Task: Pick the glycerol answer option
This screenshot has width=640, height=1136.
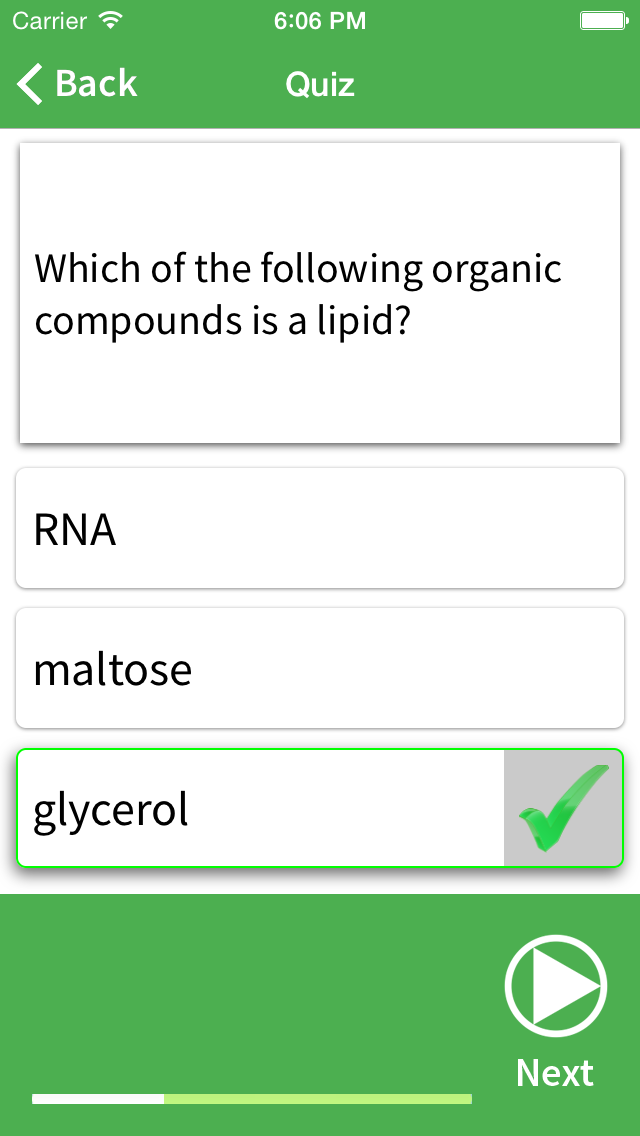Action: click(260, 808)
